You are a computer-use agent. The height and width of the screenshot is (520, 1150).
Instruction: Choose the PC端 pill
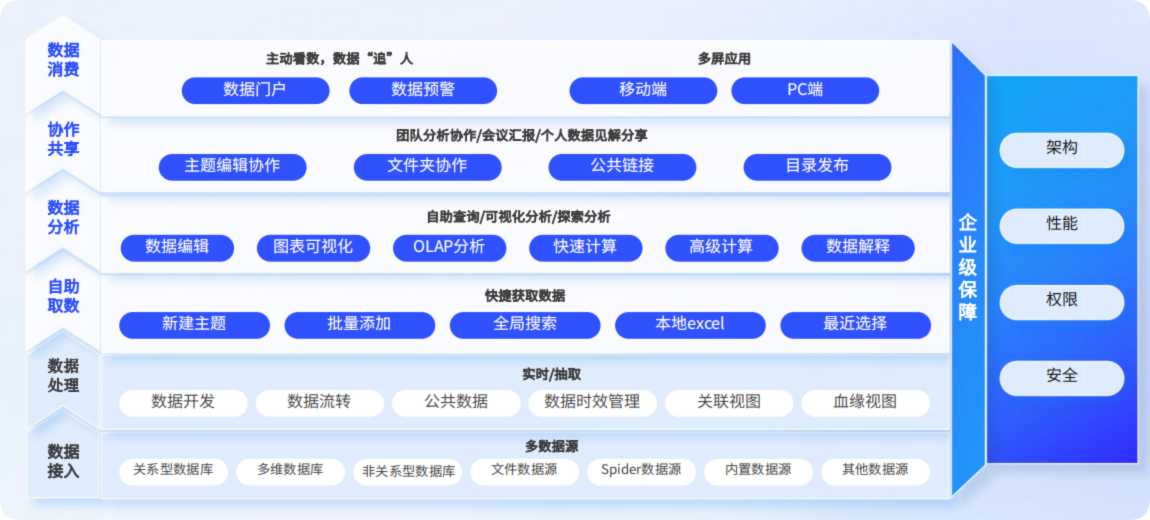805,91
